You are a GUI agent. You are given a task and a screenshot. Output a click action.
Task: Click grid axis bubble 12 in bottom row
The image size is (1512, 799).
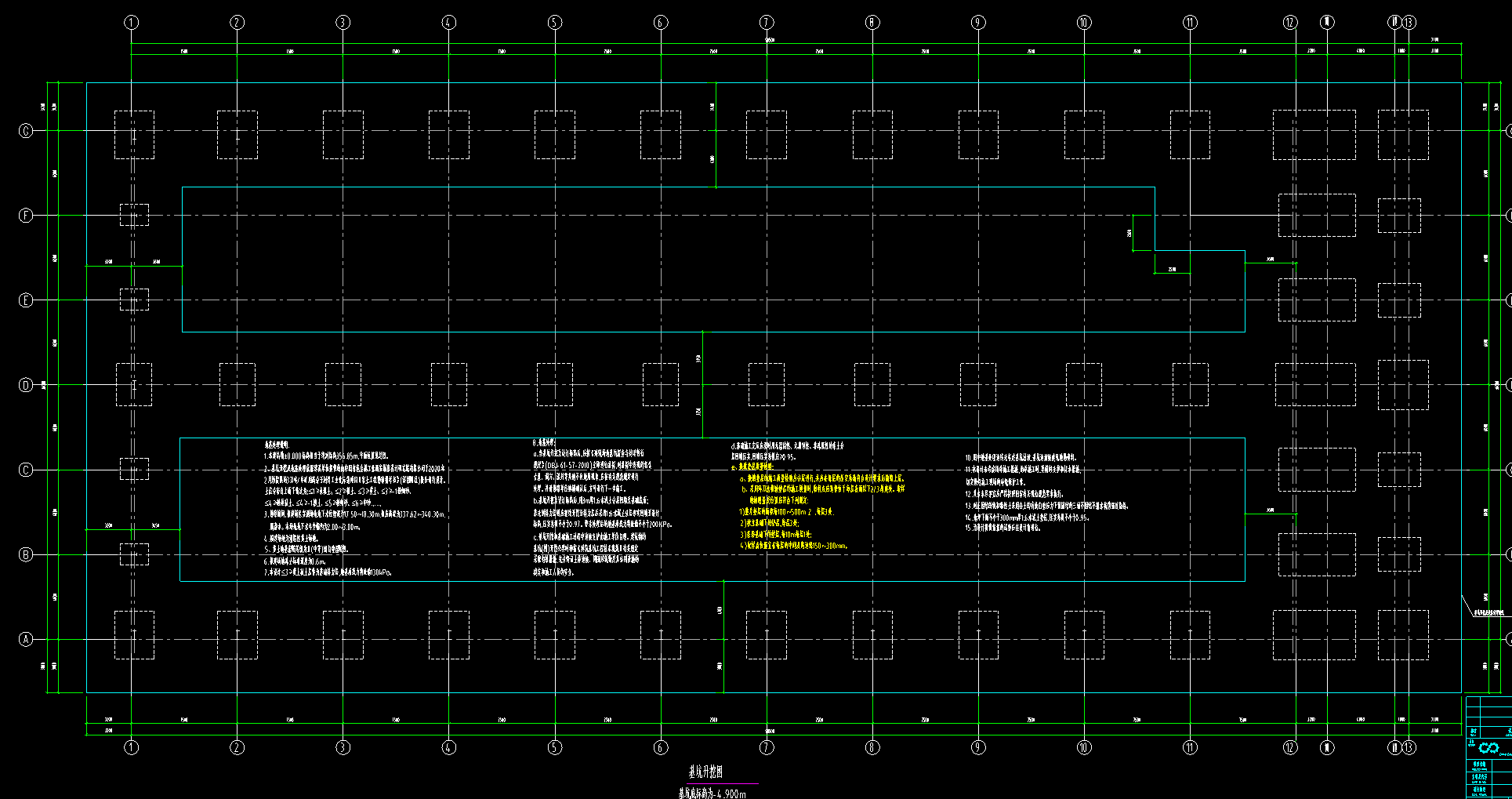click(1290, 747)
